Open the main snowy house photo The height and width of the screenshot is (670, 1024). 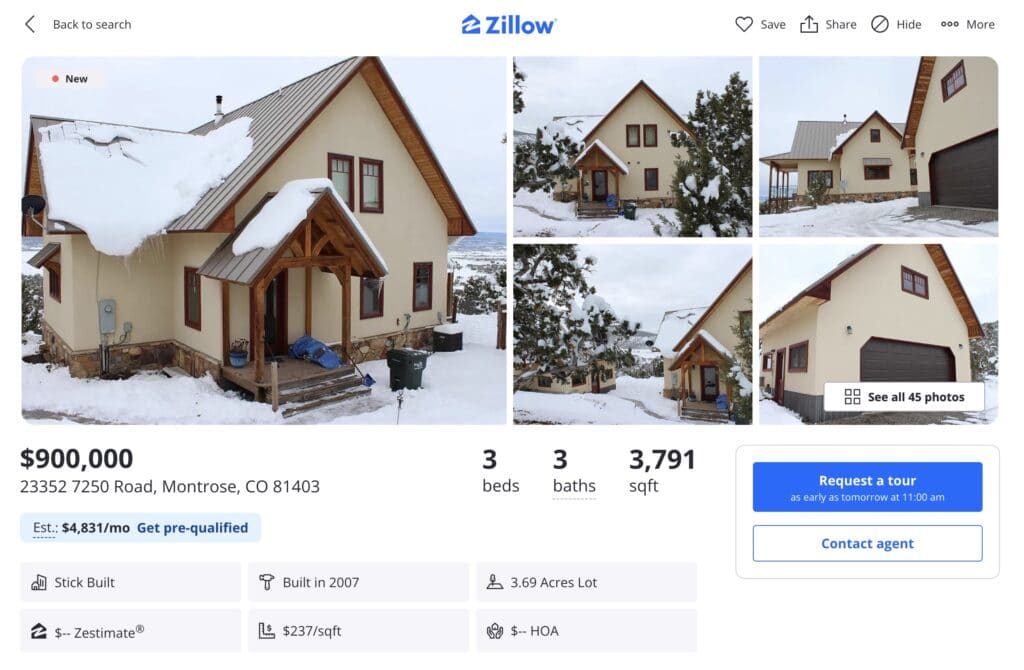(264, 240)
